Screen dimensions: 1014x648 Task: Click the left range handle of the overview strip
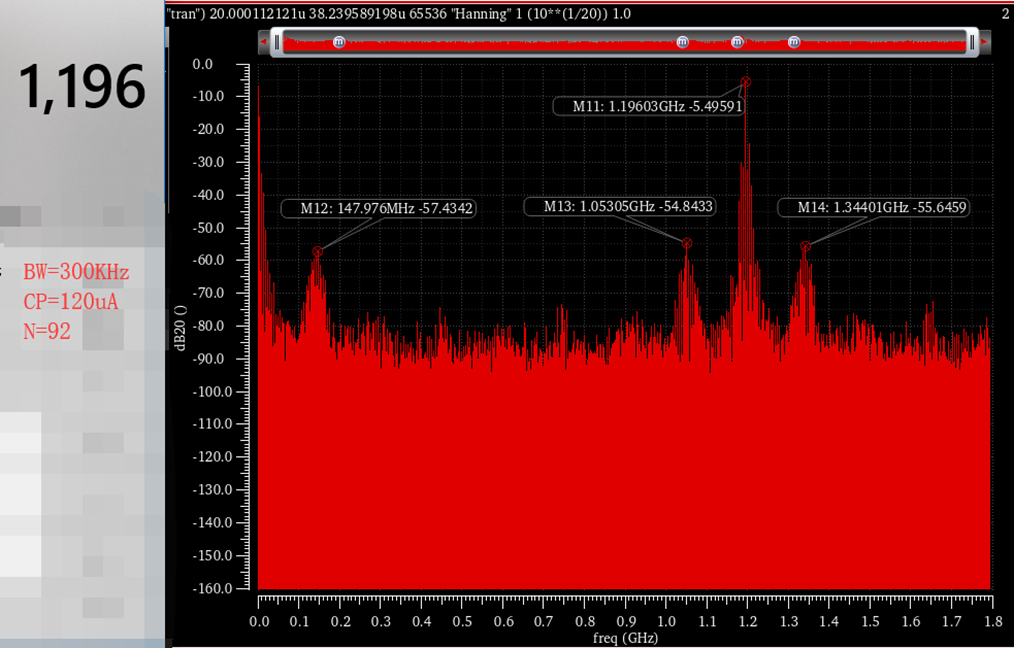click(x=277, y=42)
